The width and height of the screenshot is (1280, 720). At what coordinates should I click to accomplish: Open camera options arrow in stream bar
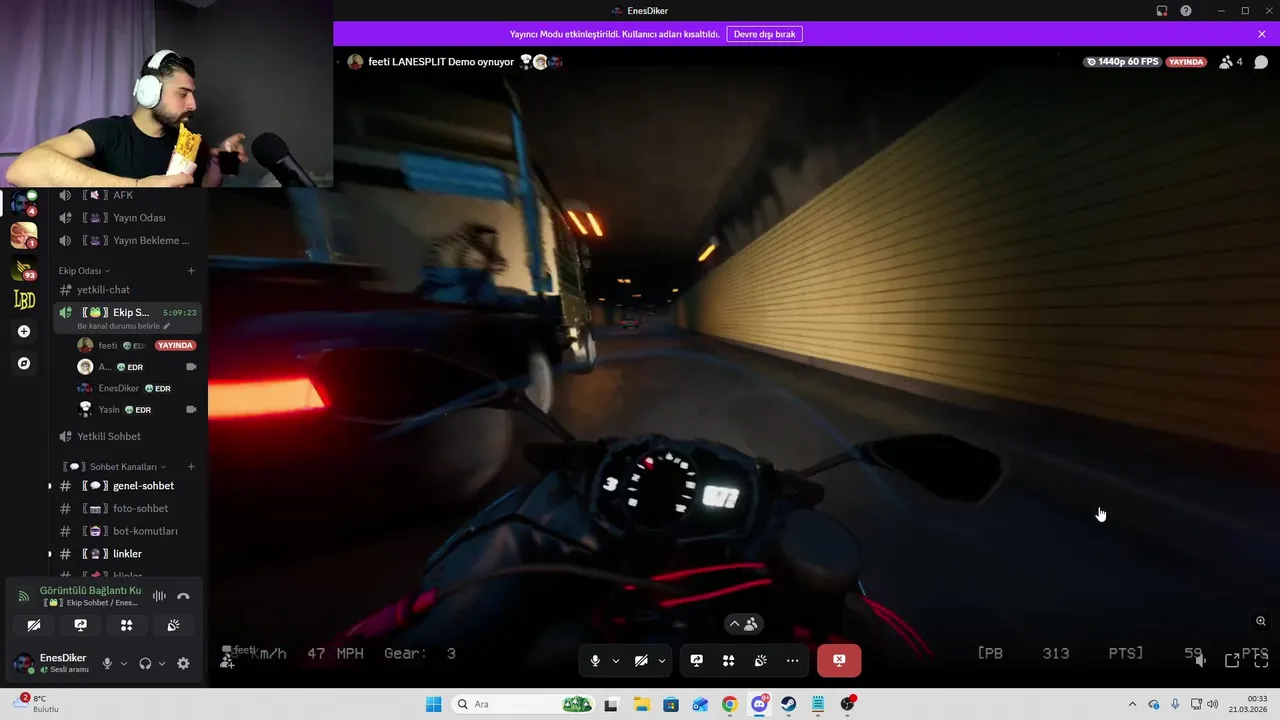(x=662, y=661)
